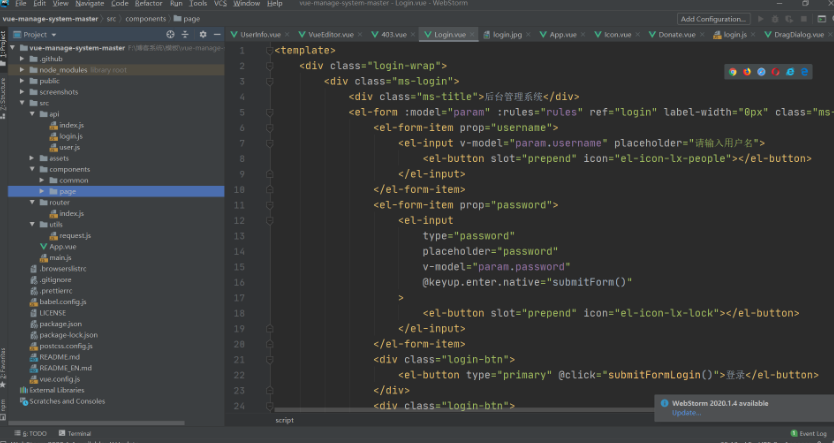Open Edge browser preview icon
Image resolution: width=834 pixels, height=443 pixels.
point(804,72)
